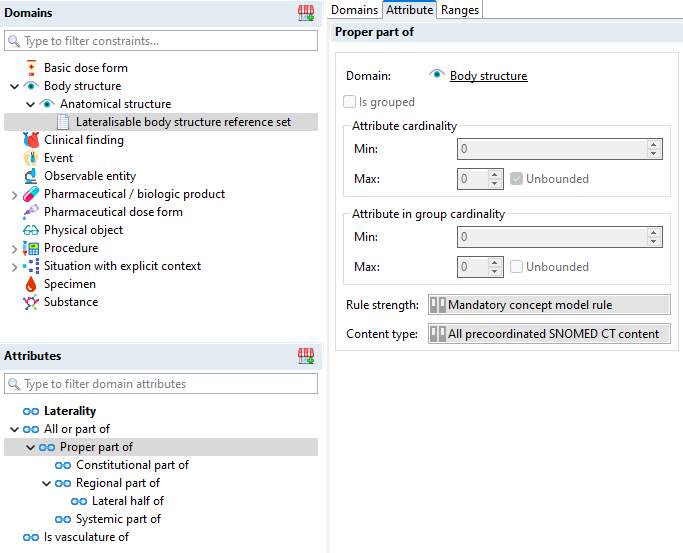Click the add icon in Attributes header
This screenshot has height=553, width=683.
(x=306, y=356)
